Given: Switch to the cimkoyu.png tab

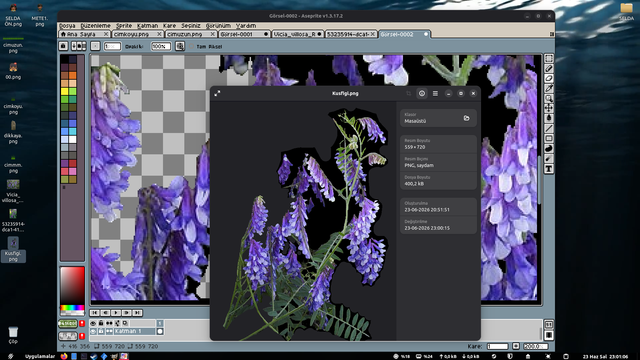Looking at the screenshot, I should click(131, 34).
